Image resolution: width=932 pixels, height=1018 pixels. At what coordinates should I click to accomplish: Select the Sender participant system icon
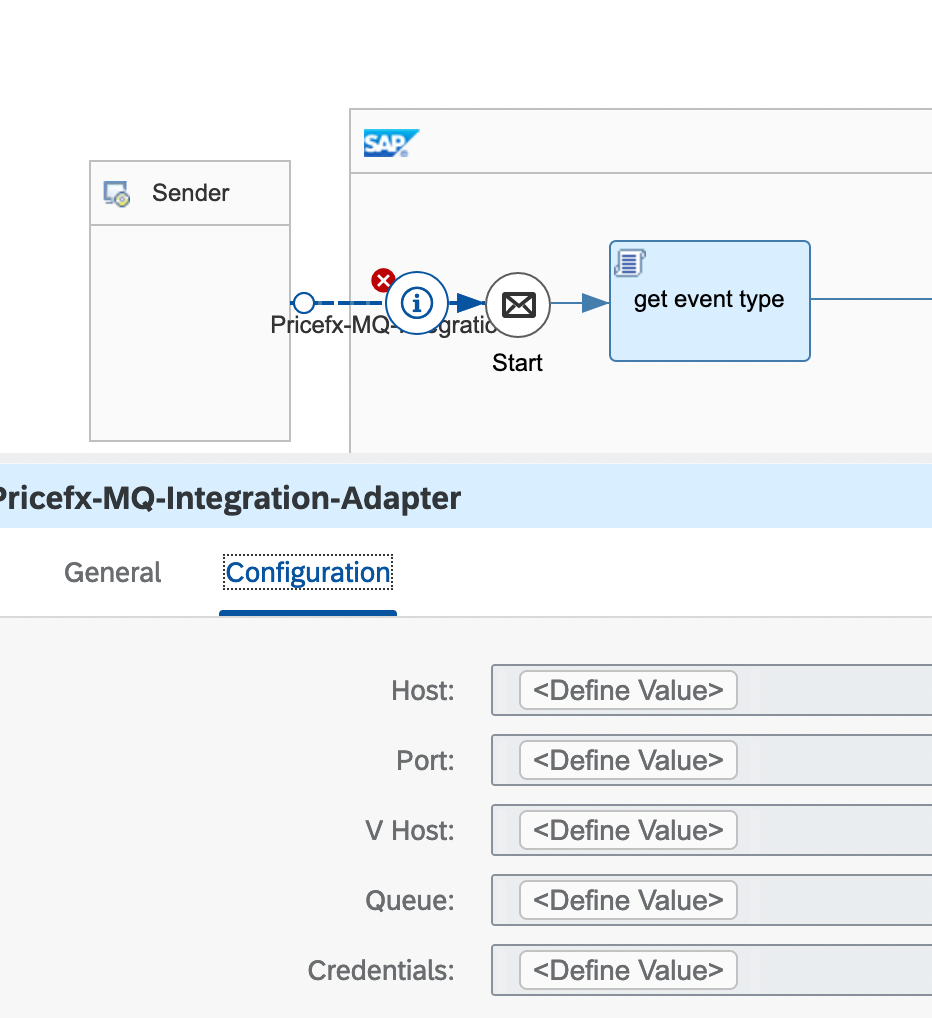pos(118,192)
